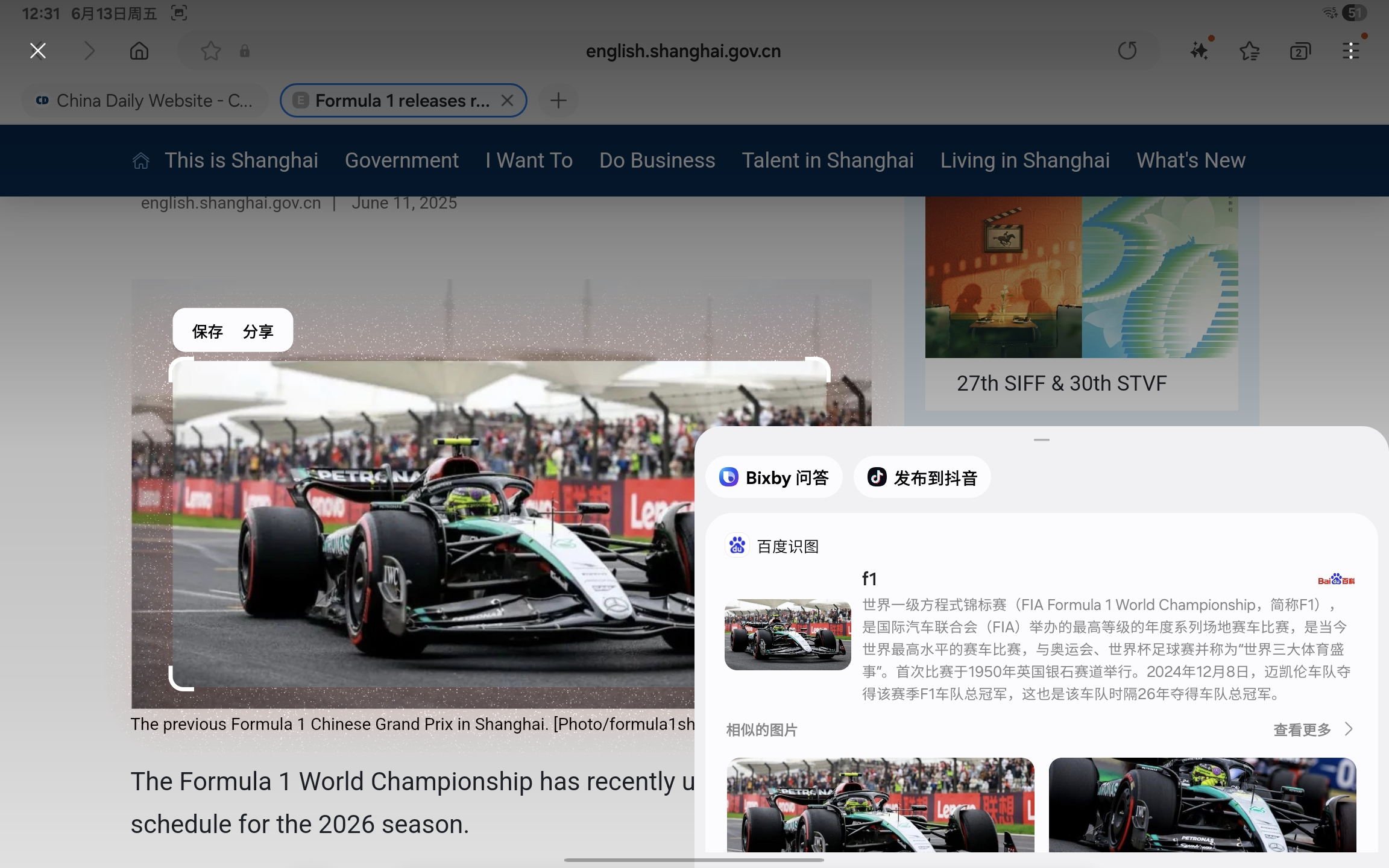This screenshot has width=1389, height=868.
Task: Open the What's New menu
Action: 1191,160
